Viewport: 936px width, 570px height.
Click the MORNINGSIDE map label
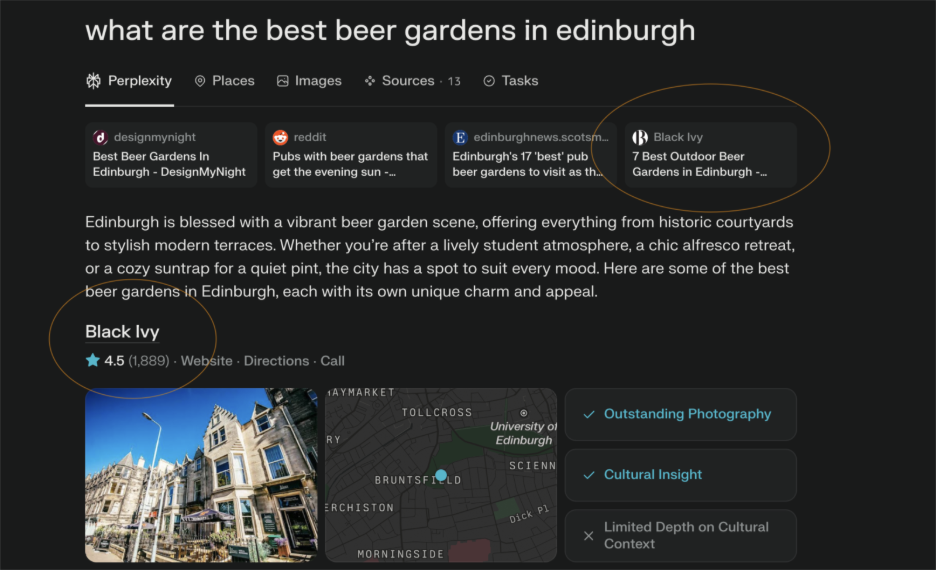click(x=401, y=554)
